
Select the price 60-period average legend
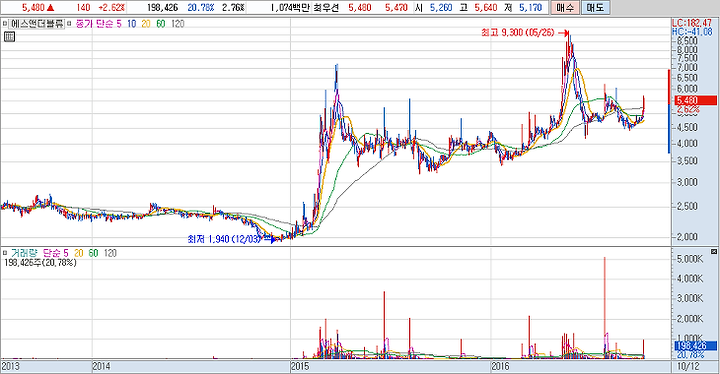(161, 24)
